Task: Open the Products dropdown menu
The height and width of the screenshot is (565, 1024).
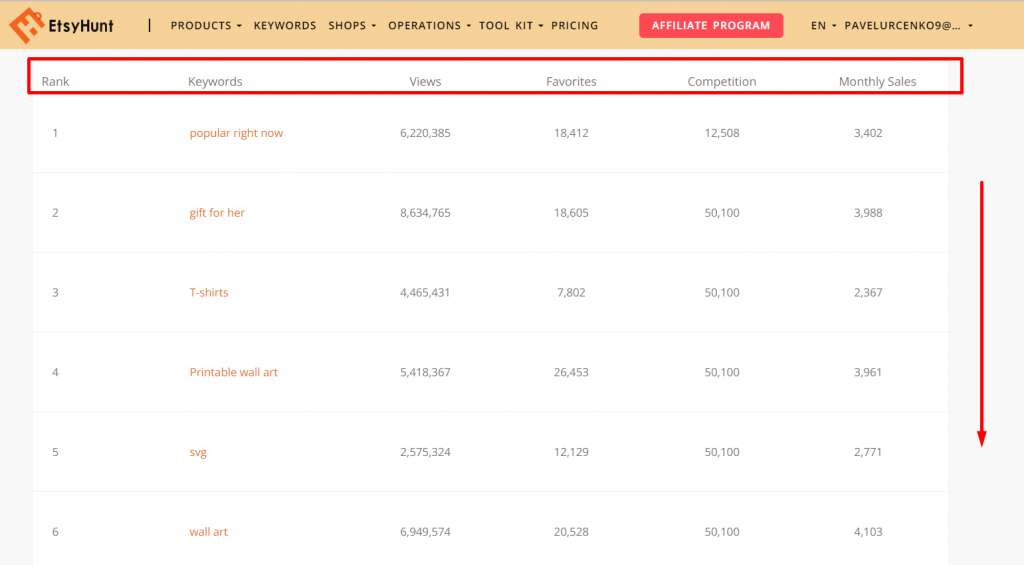Action: (206, 26)
